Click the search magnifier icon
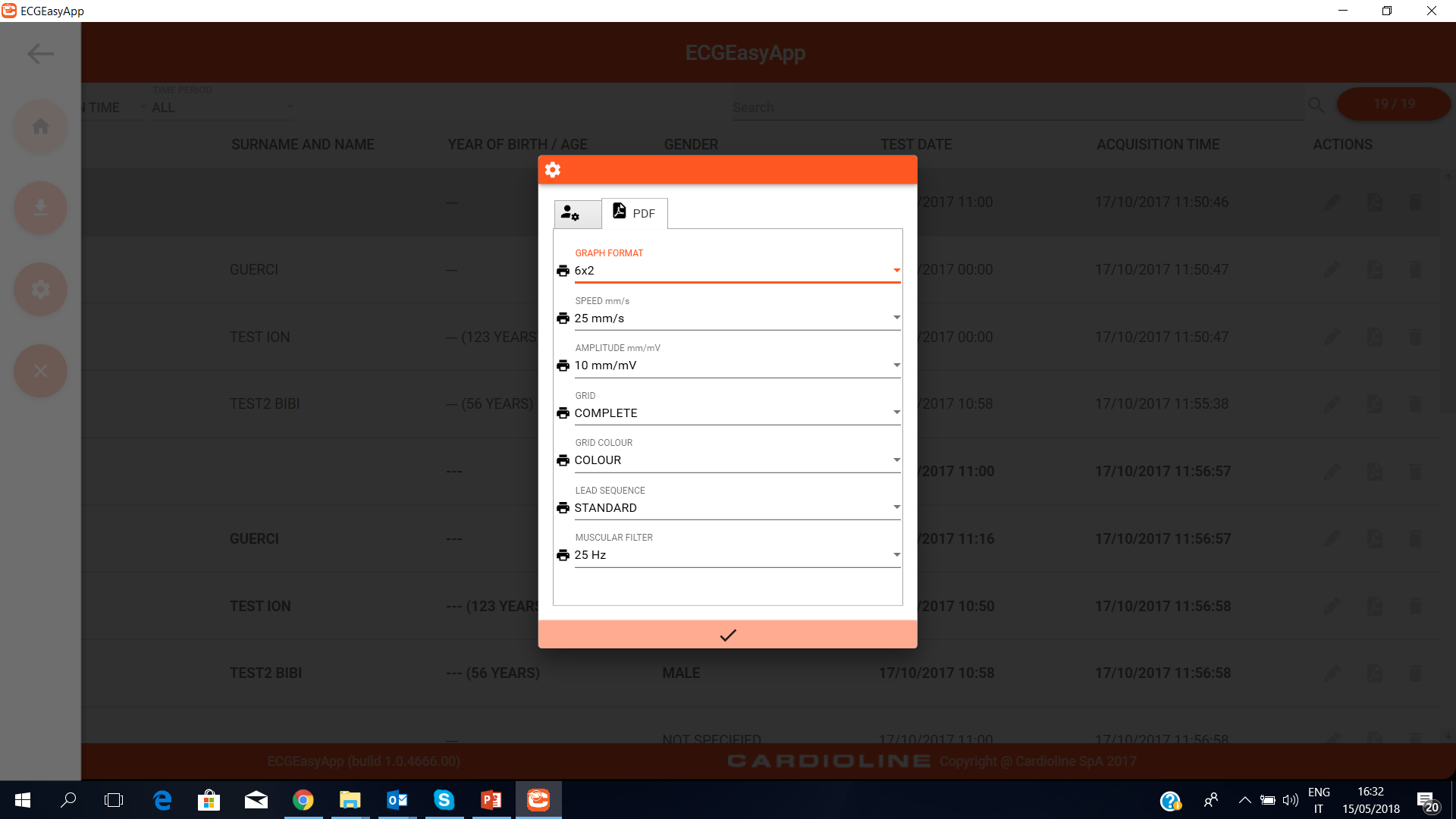The width and height of the screenshot is (1456, 819). tap(1316, 105)
